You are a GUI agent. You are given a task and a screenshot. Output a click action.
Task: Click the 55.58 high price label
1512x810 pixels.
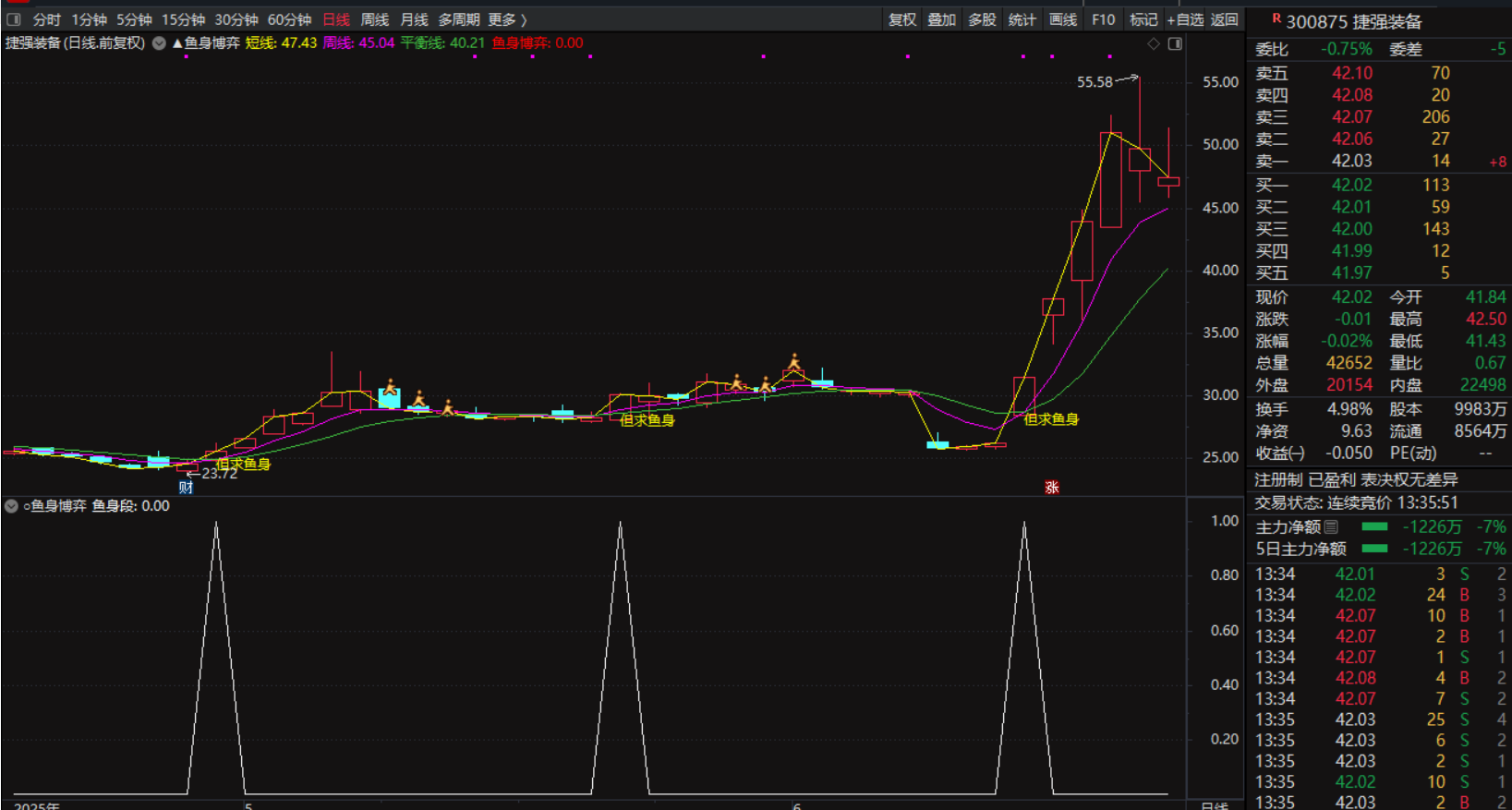tap(1095, 82)
